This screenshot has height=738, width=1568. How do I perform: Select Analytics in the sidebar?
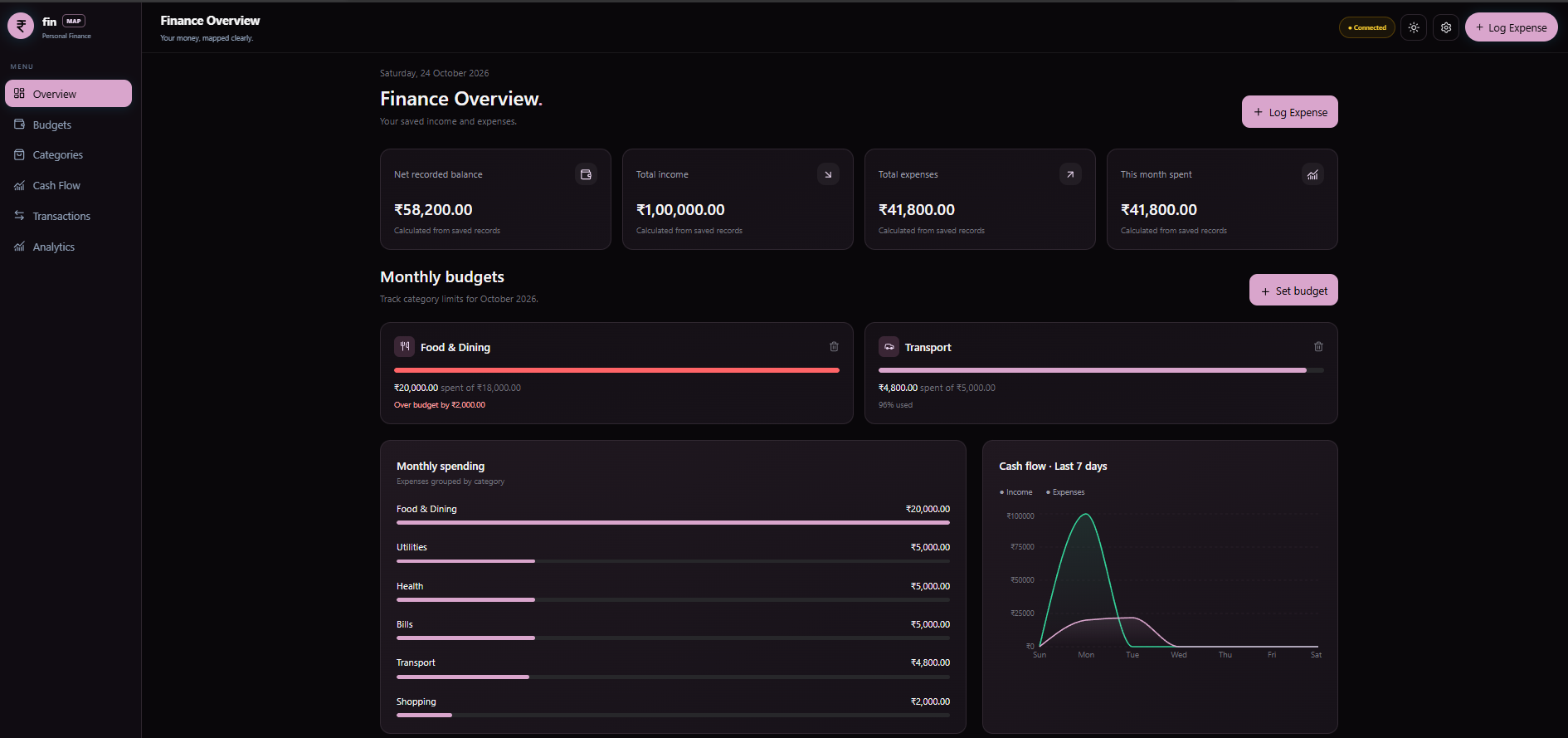click(x=68, y=247)
